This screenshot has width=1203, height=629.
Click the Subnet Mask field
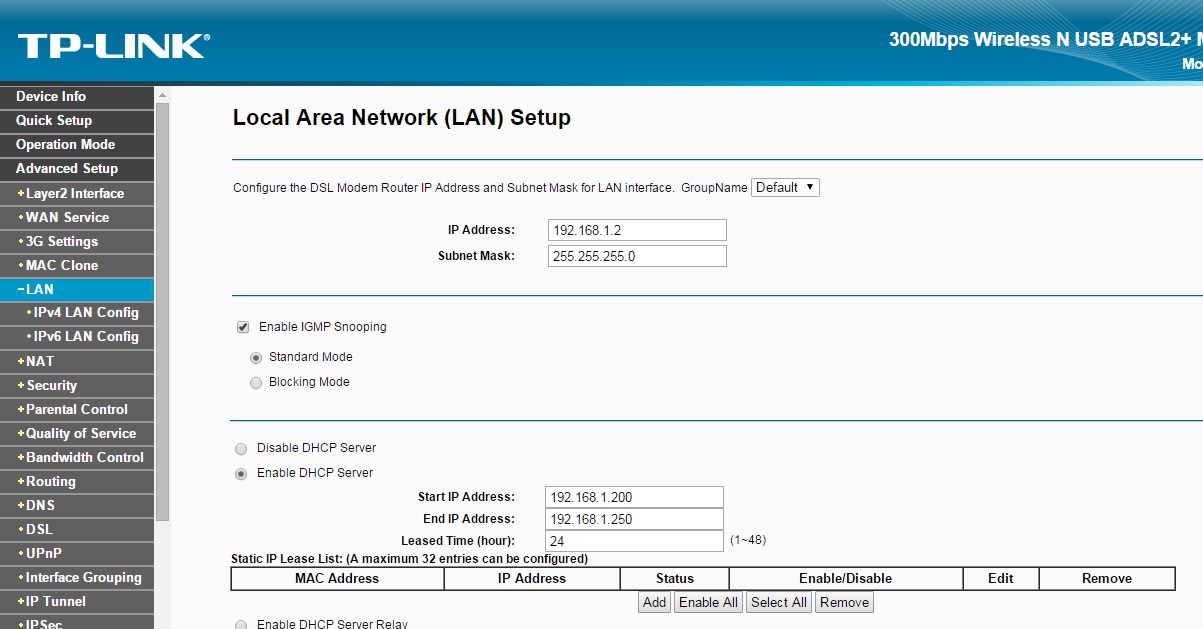pos(637,256)
